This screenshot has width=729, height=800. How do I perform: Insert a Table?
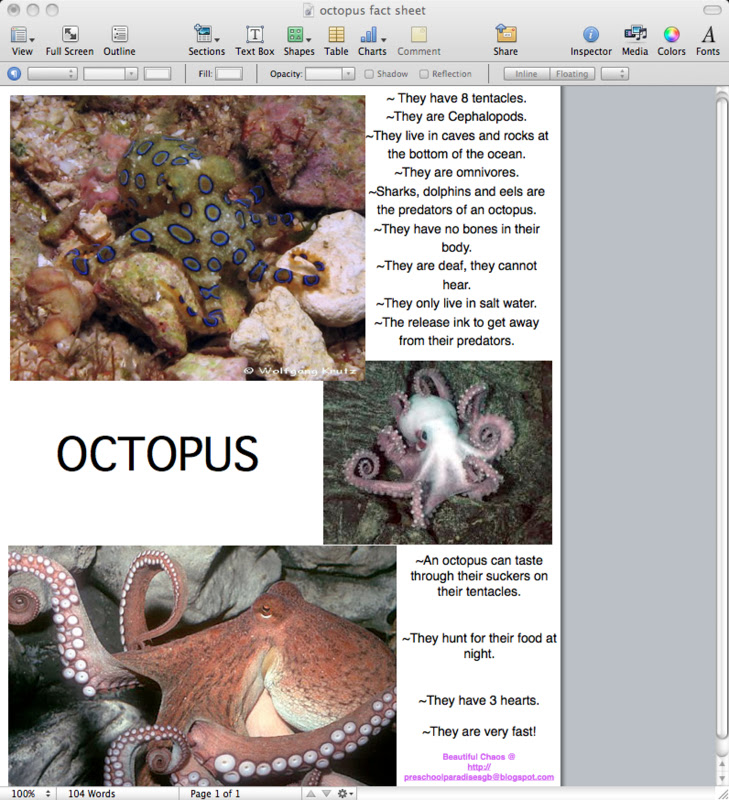[x=336, y=41]
